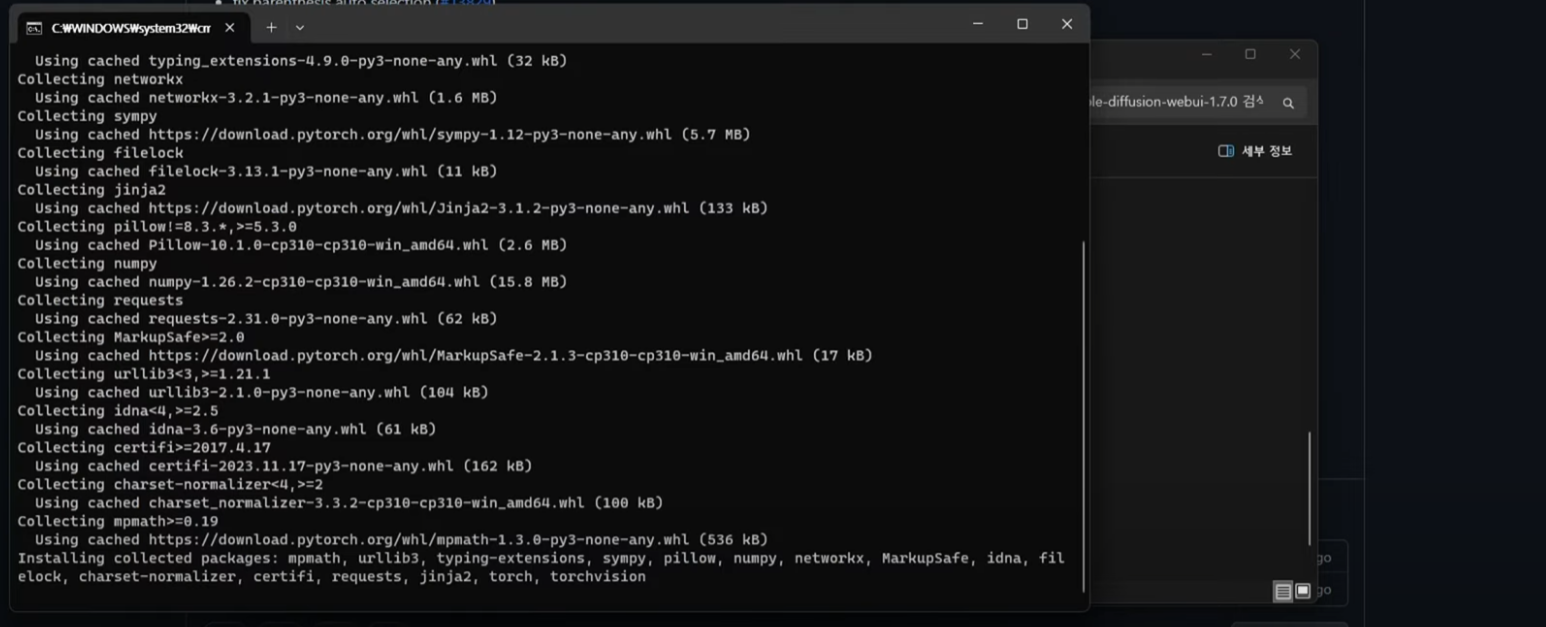1546x627 pixels.
Task: Close the terminal window
Action: [x=1066, y=24]
